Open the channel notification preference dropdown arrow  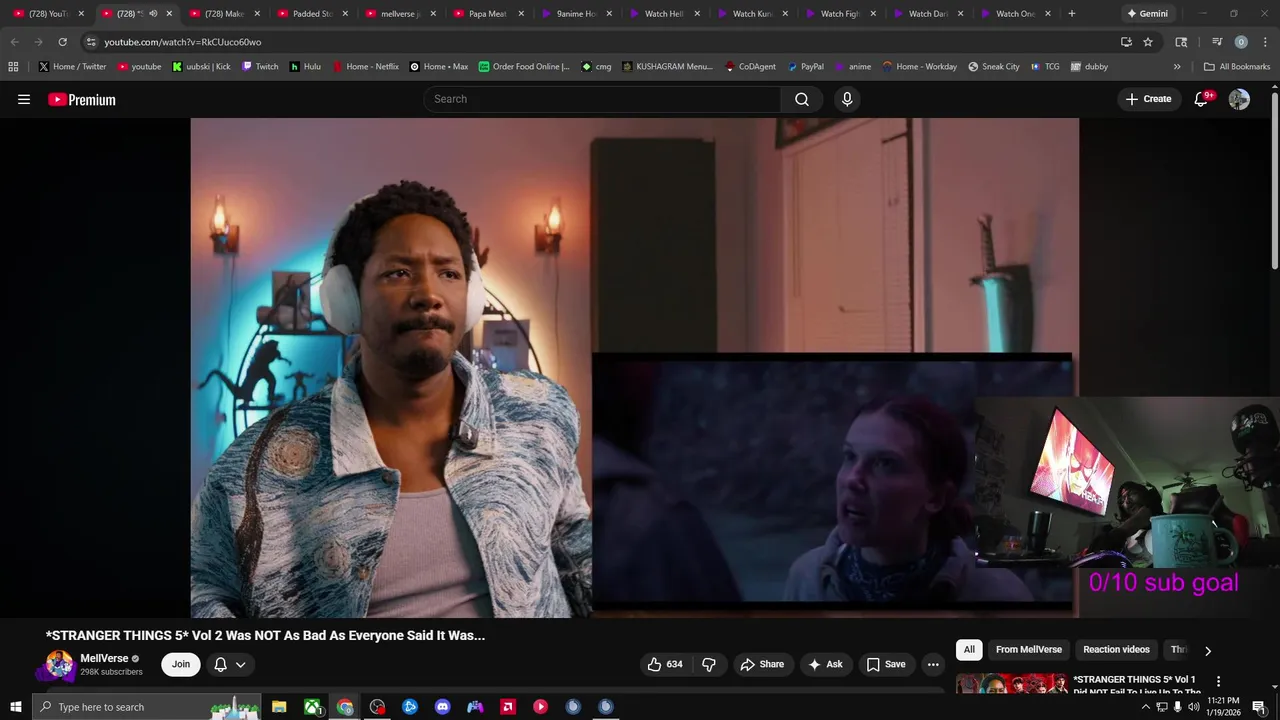click(x=241, y=665)
